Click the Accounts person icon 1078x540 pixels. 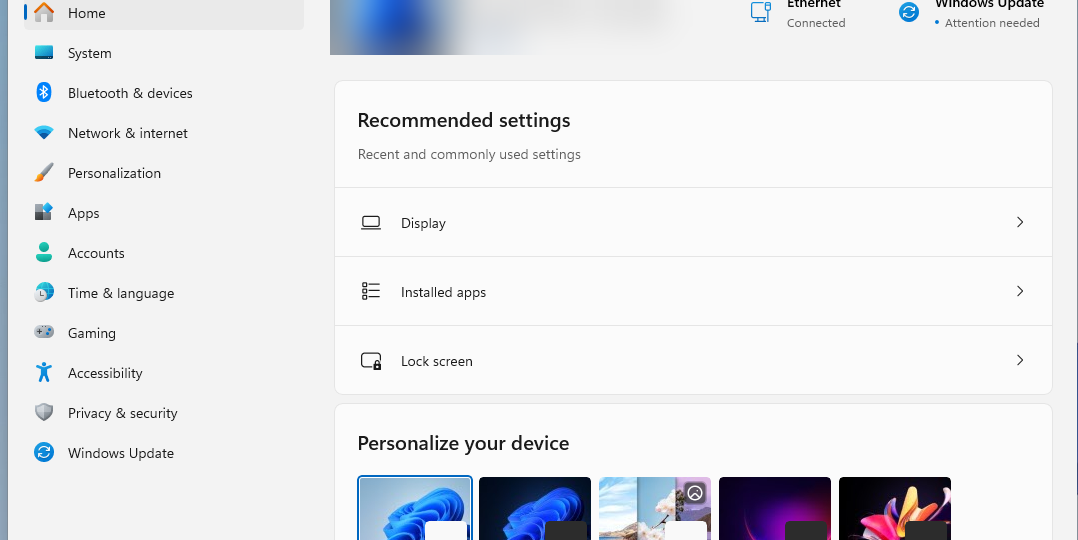pos(44,252)
